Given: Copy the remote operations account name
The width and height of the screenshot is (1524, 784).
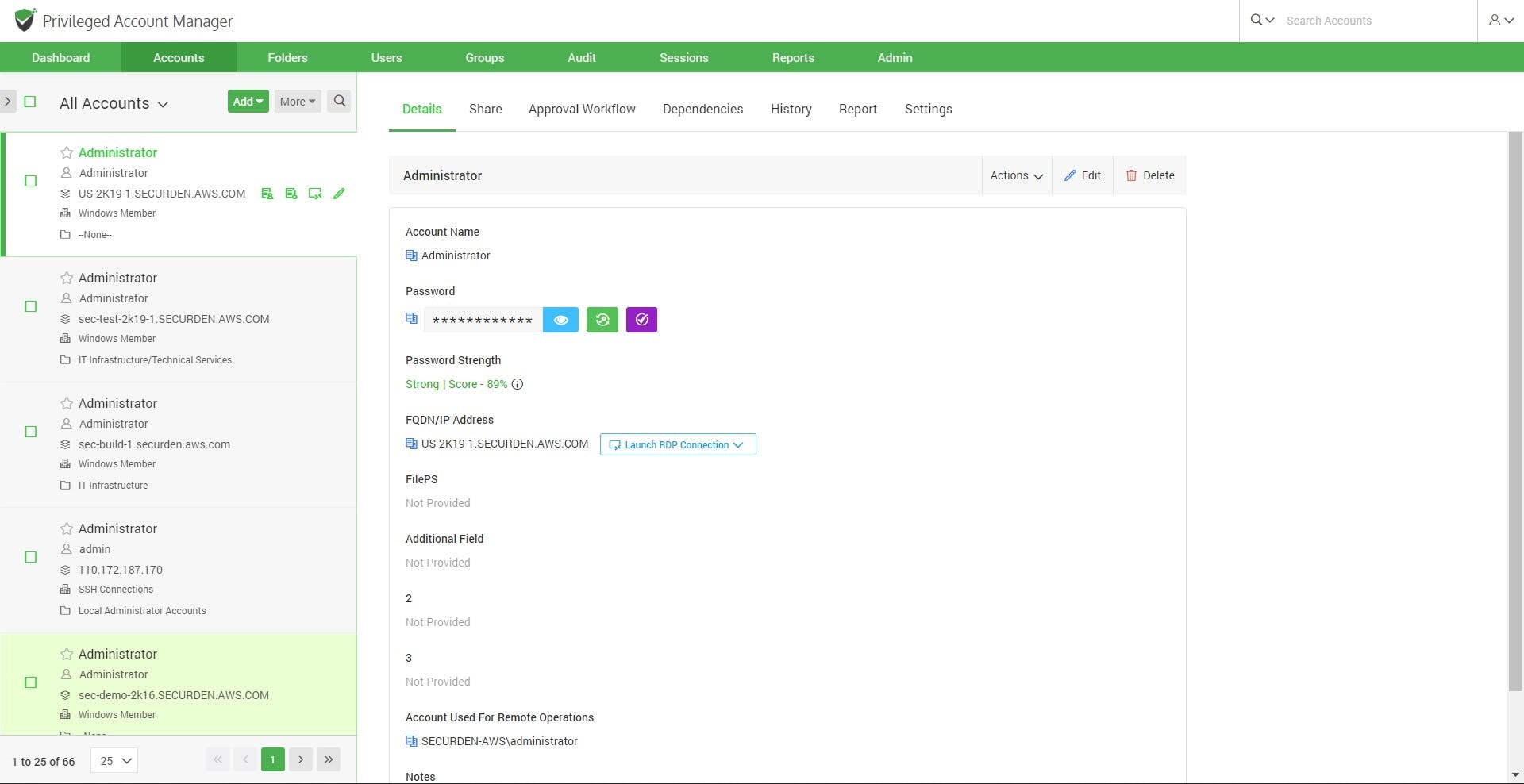Looking at the screenshot, I should [411, 741].
